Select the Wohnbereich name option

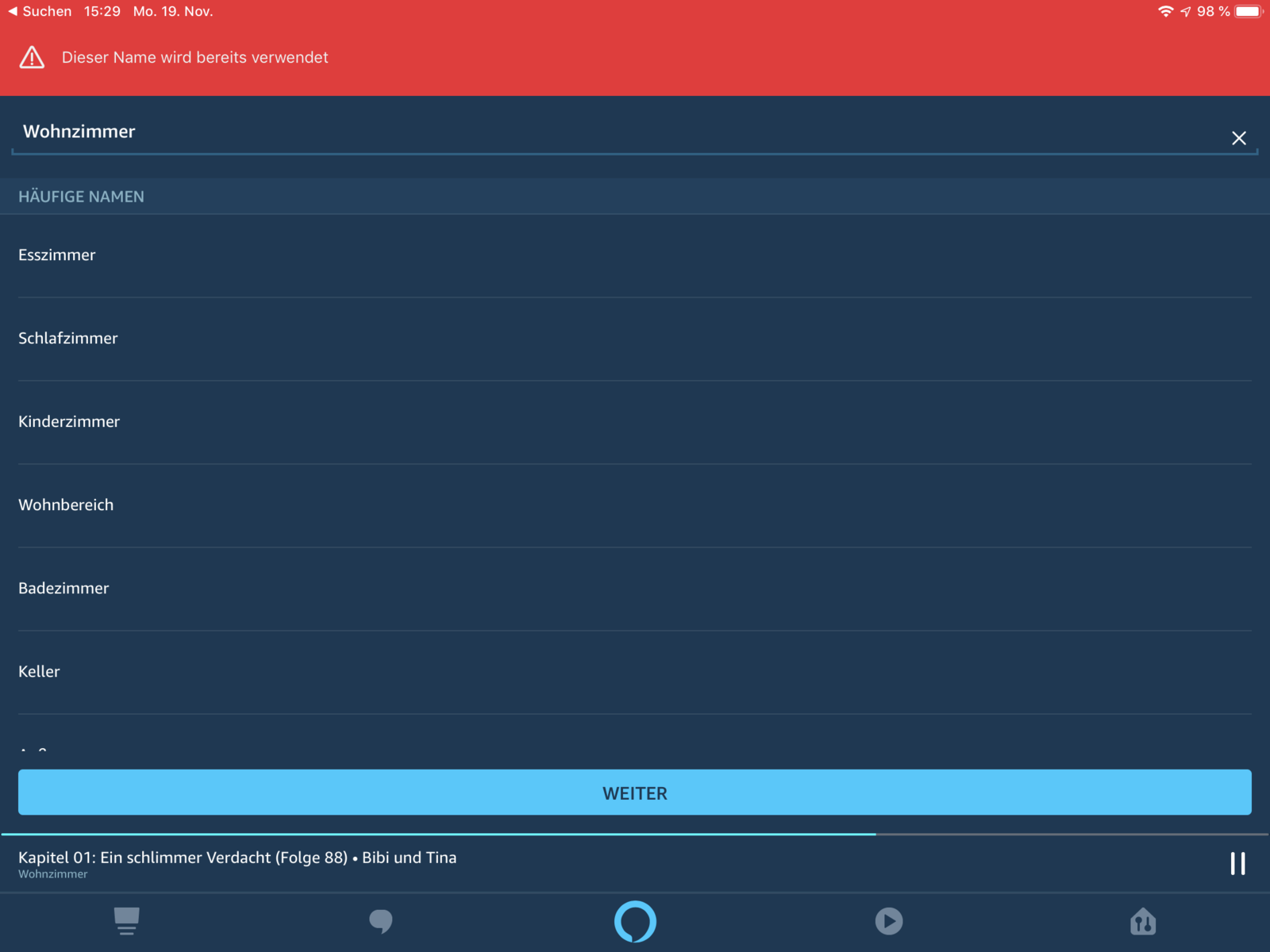635,505
